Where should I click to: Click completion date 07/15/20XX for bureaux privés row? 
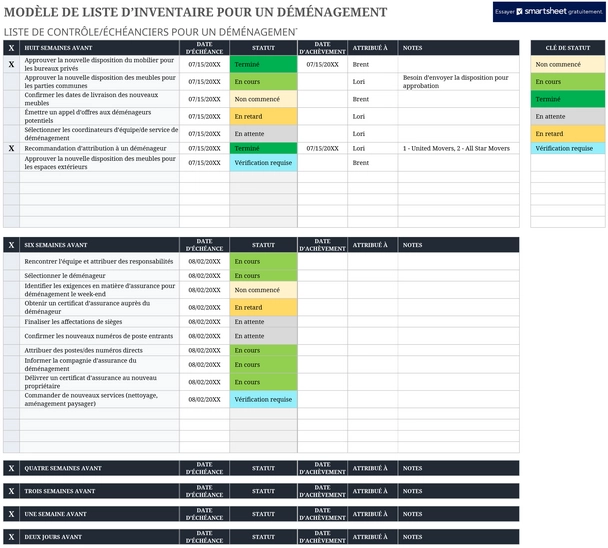322,64
